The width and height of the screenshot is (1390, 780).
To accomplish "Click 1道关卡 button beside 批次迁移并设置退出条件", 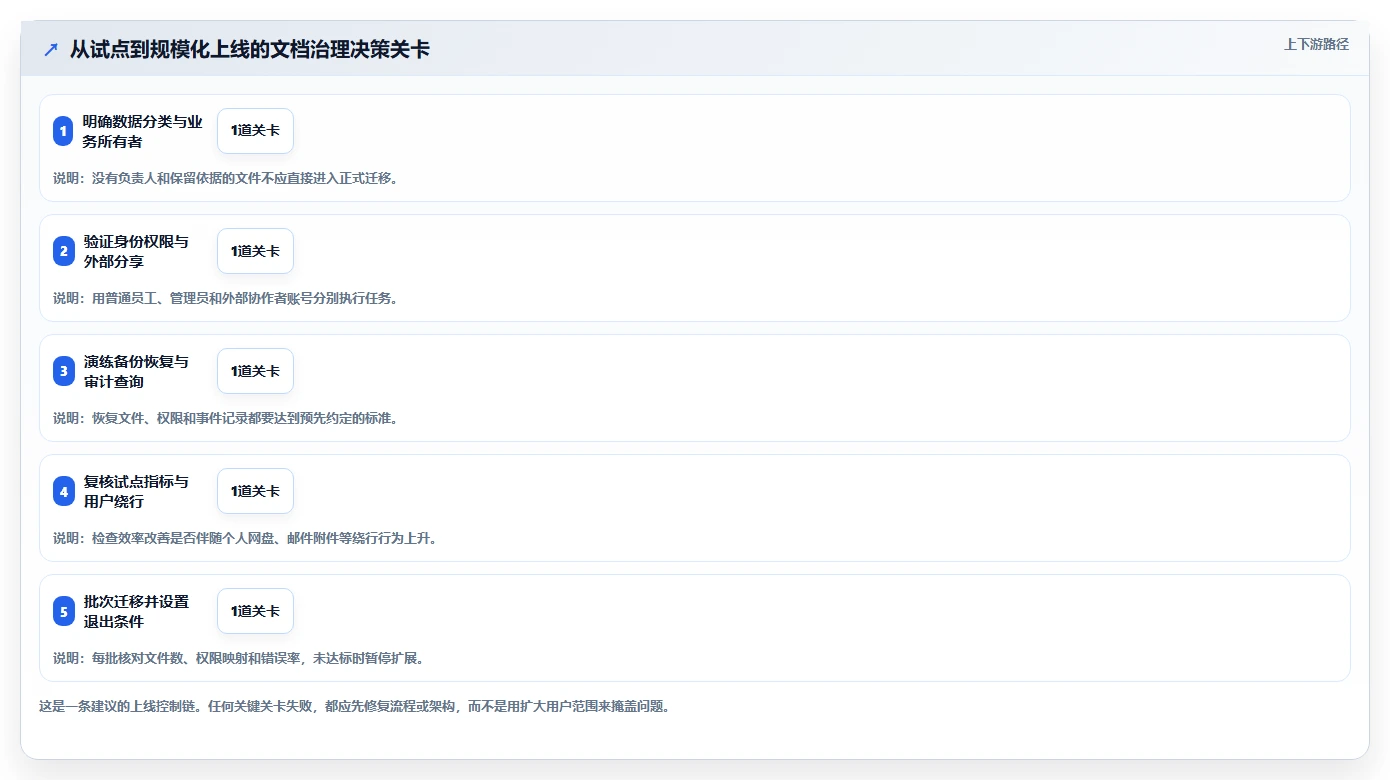I will click(255, 611).
